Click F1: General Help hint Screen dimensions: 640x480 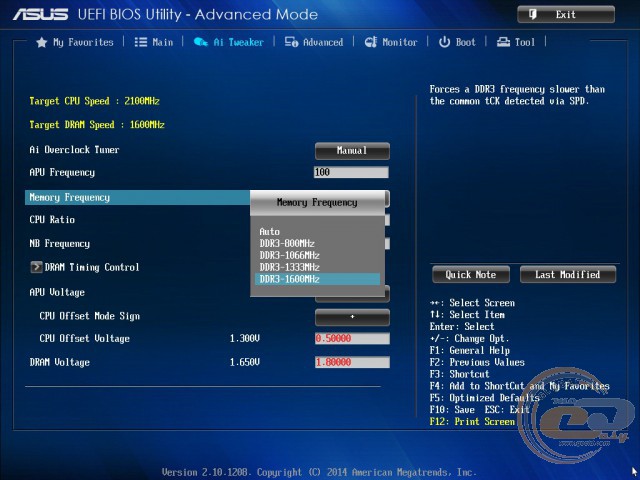470,351
